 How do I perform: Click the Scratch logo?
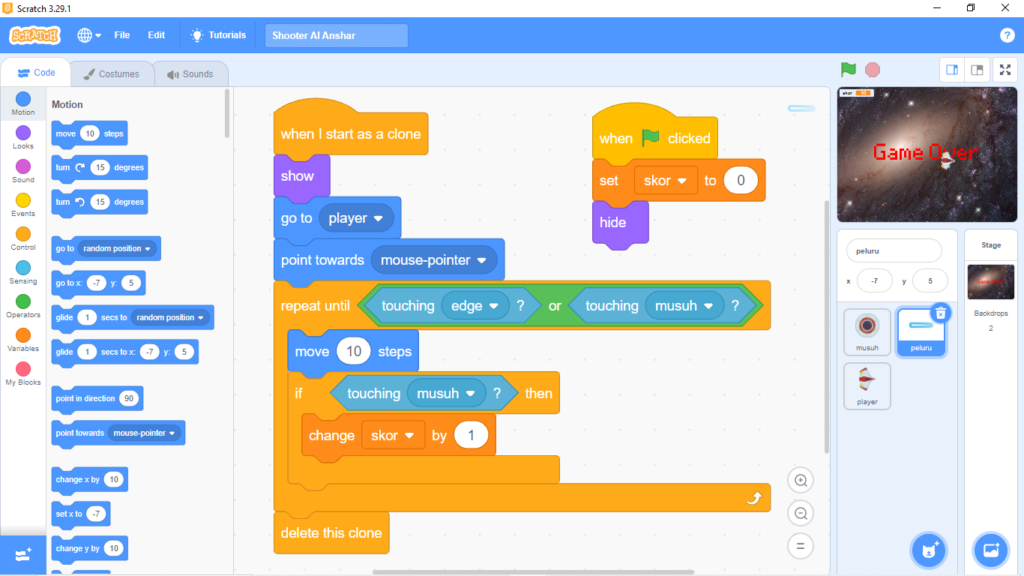(35, 35)
